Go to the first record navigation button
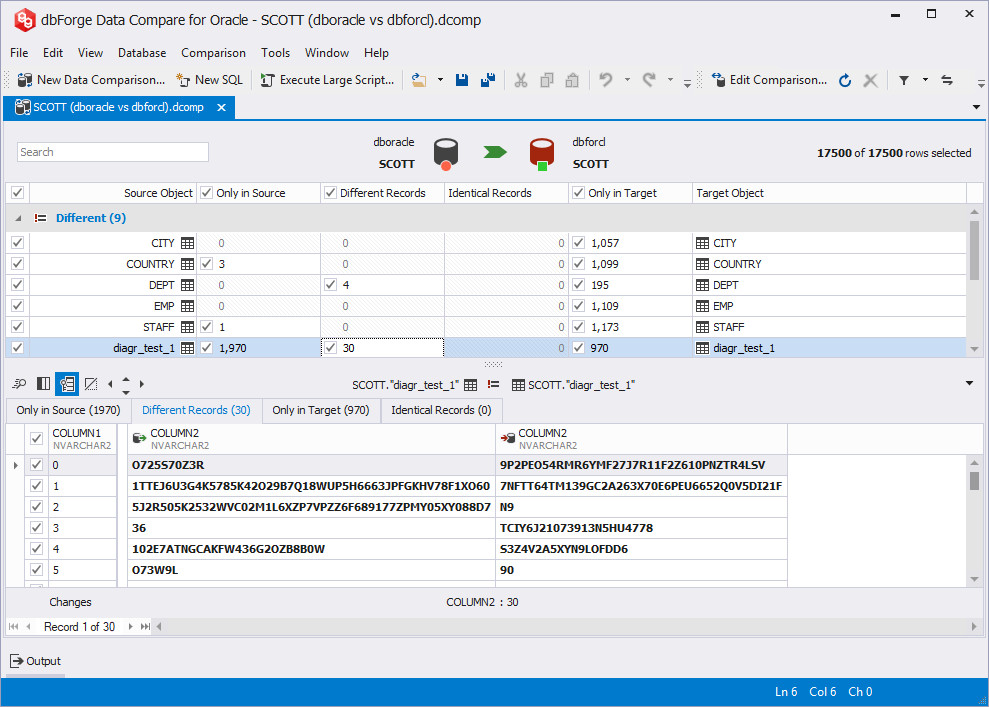The height and width of the screenshot is (707, 989). (x=13, y=626)
